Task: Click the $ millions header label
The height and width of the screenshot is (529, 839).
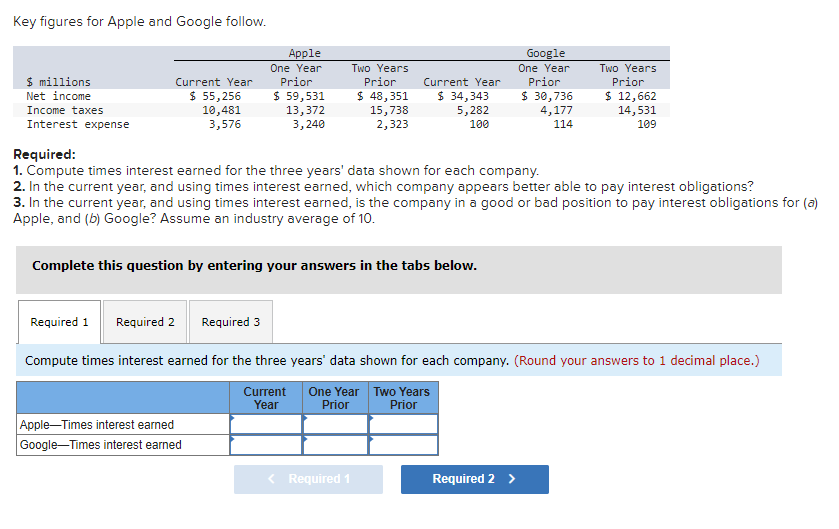Action: [x=58, y=82]
